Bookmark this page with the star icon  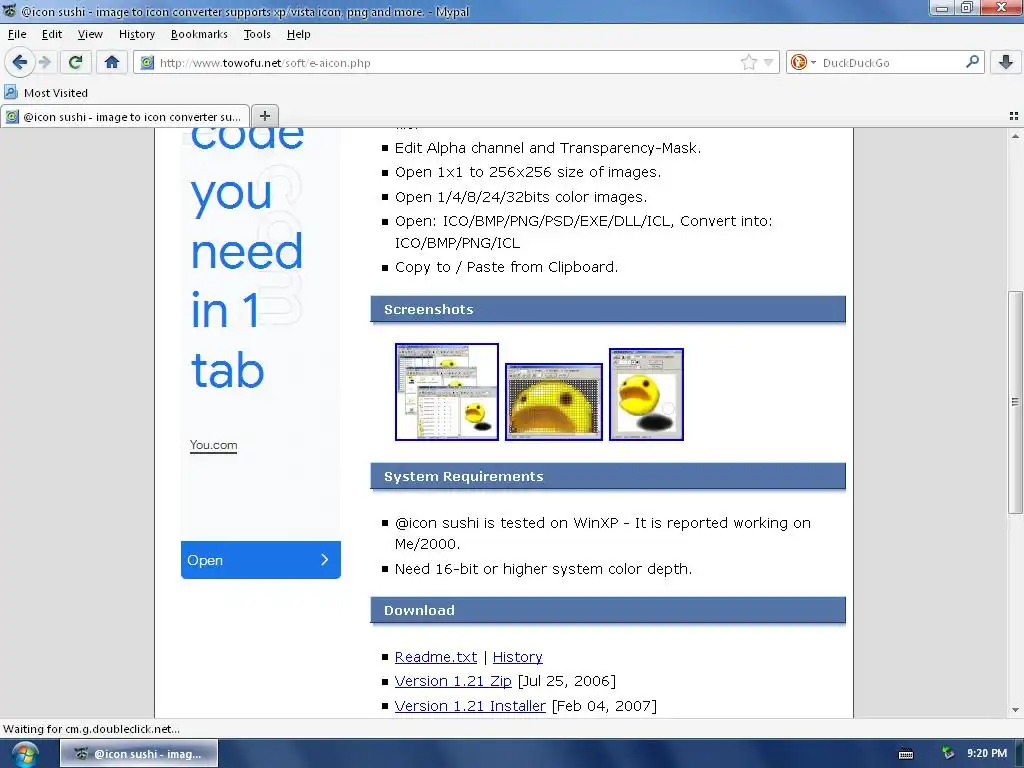pyautogui.click(x=748, y=63)
